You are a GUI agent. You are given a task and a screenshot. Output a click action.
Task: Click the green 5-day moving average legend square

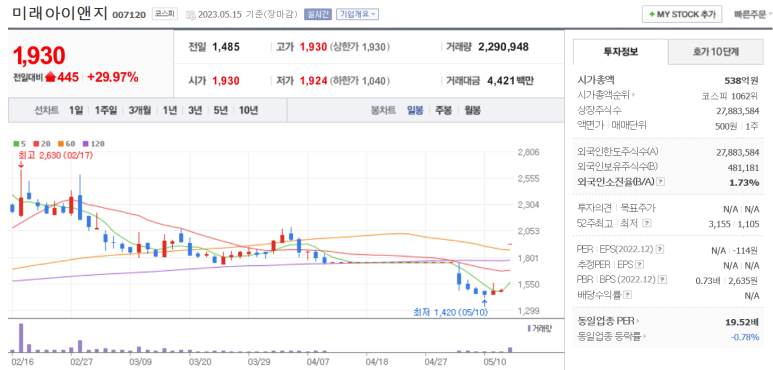coord(16,144)
